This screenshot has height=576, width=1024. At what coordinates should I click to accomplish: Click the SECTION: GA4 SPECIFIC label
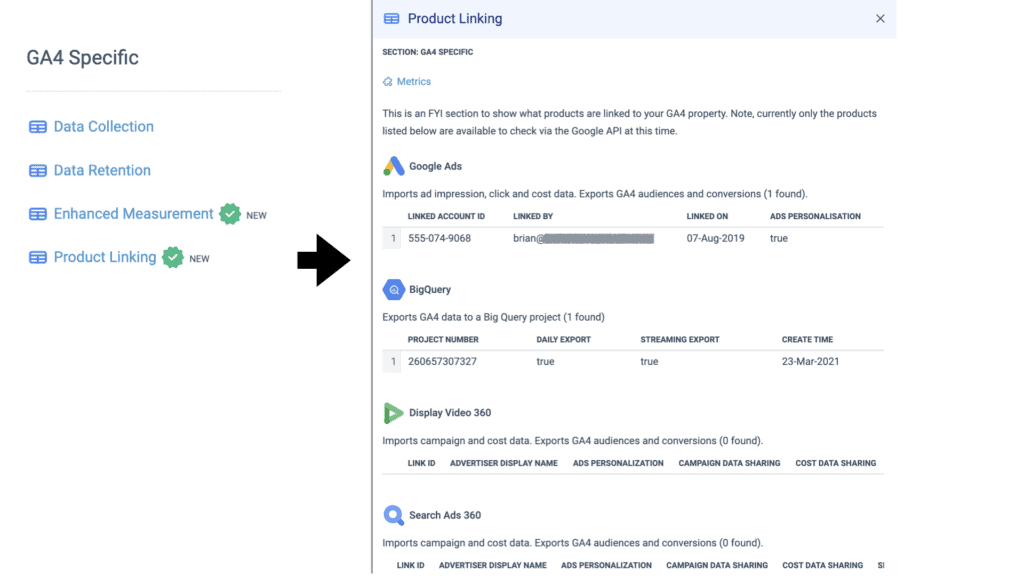click(428, 52)
